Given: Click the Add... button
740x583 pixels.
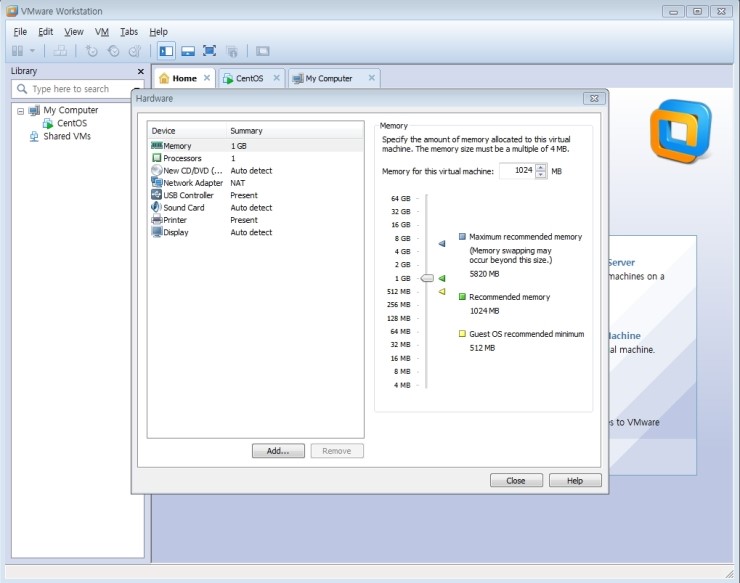Looking at the screenshot, I should click(278, 451).
